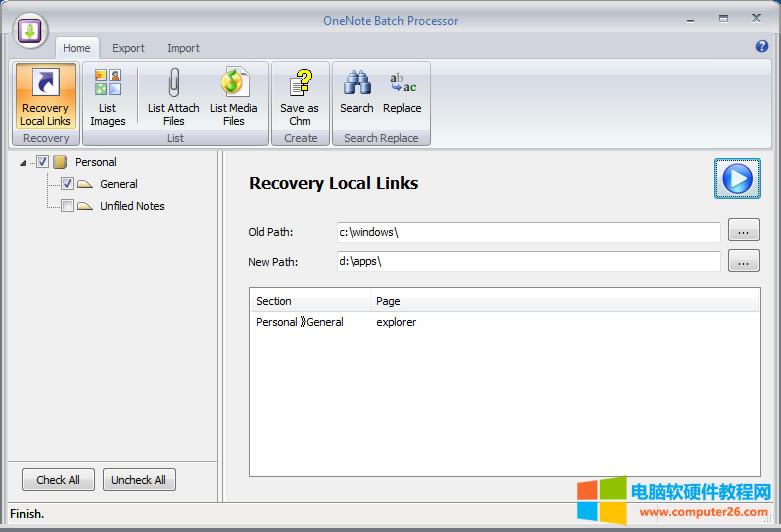781x532 pixels.
Task: Click the Check All button
Action: [x=58, y=480]
